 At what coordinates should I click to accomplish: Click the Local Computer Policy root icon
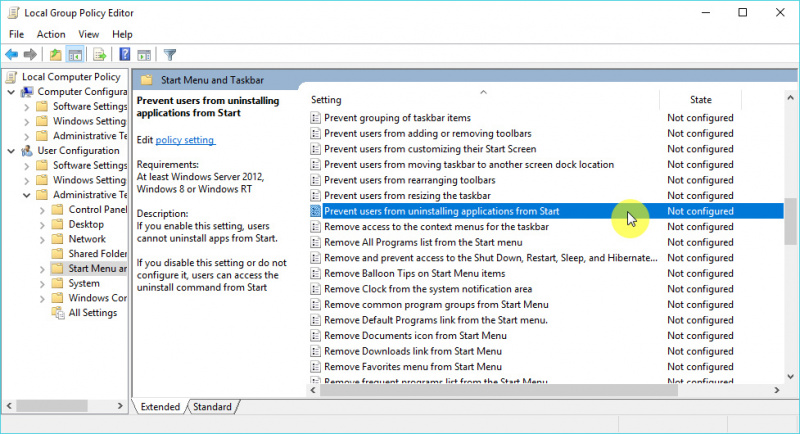click(11, 77)
